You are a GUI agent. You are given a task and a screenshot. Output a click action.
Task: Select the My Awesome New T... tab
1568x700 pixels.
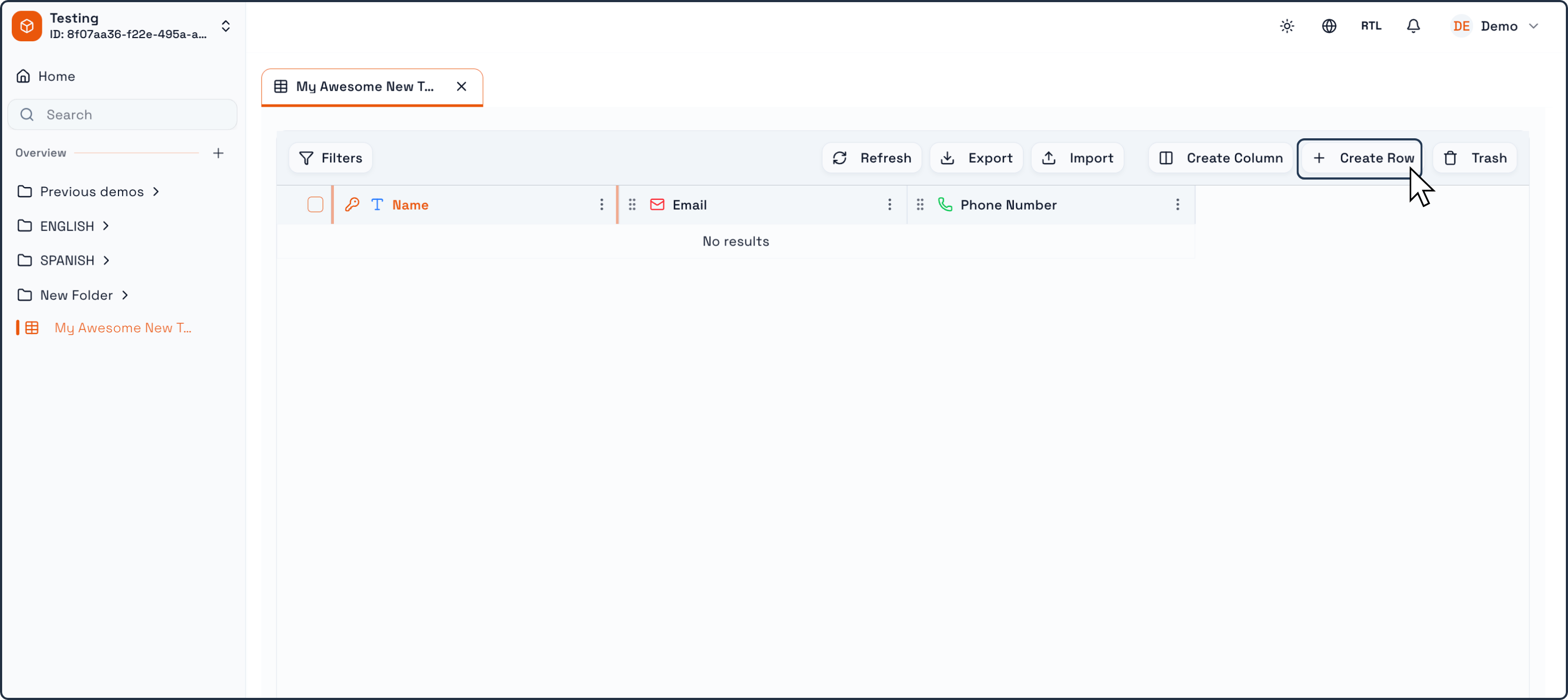[364, 87]
